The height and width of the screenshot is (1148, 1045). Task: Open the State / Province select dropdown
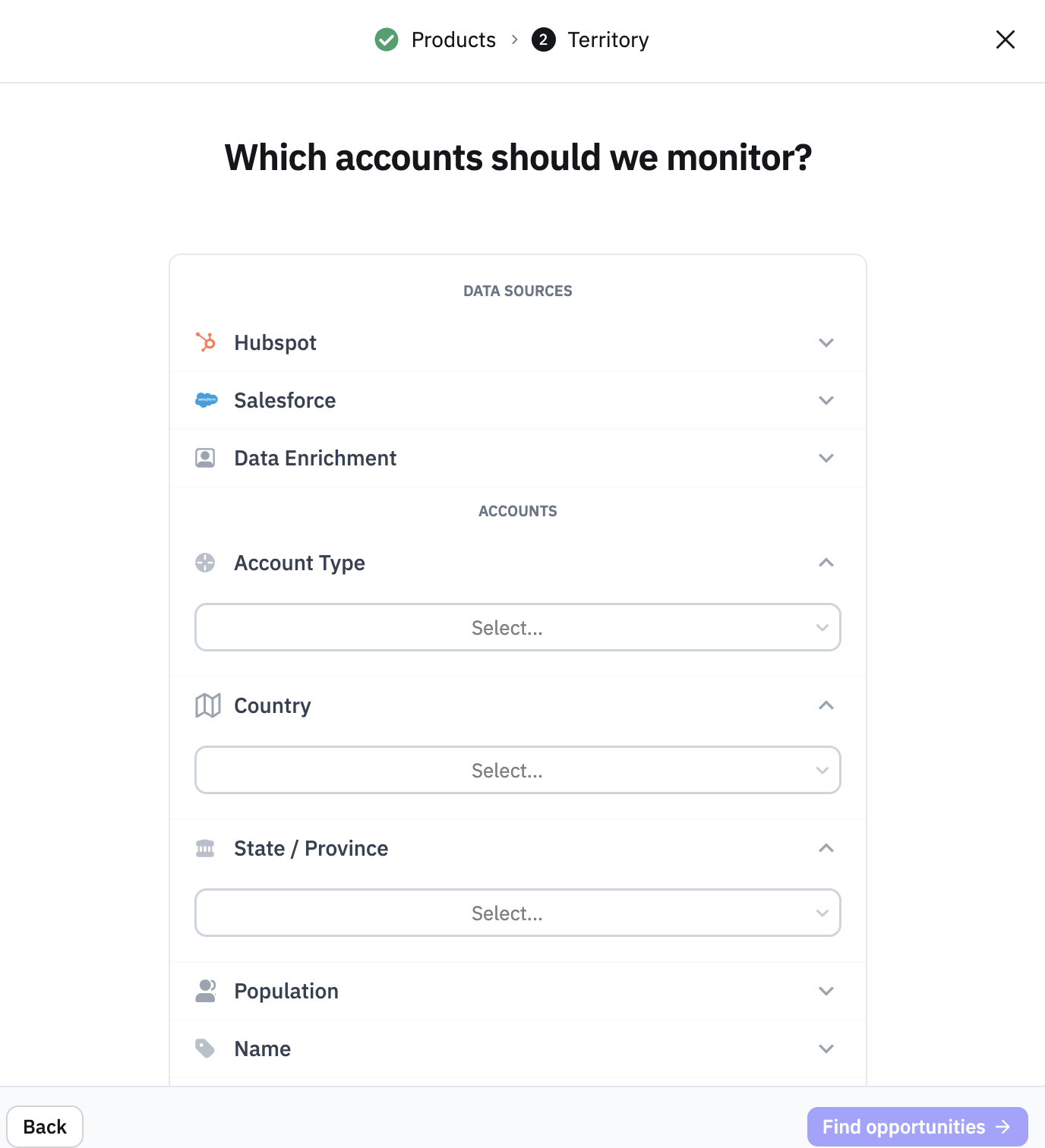pos(518,913)
